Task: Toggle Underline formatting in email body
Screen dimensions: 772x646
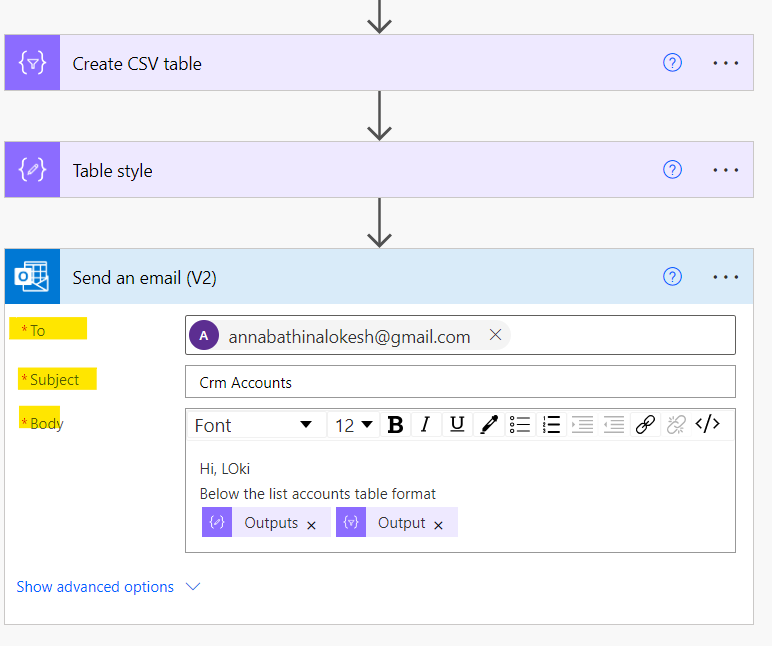Action: click(x=457, y=424)
